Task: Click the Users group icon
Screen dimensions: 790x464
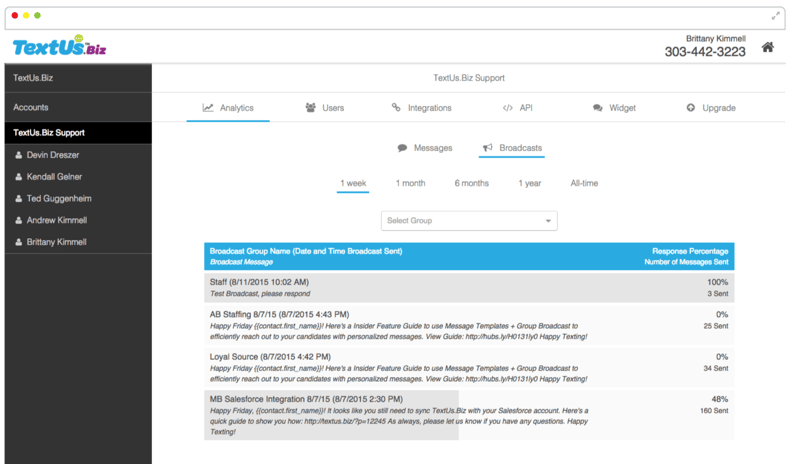Action: [310, 107]
